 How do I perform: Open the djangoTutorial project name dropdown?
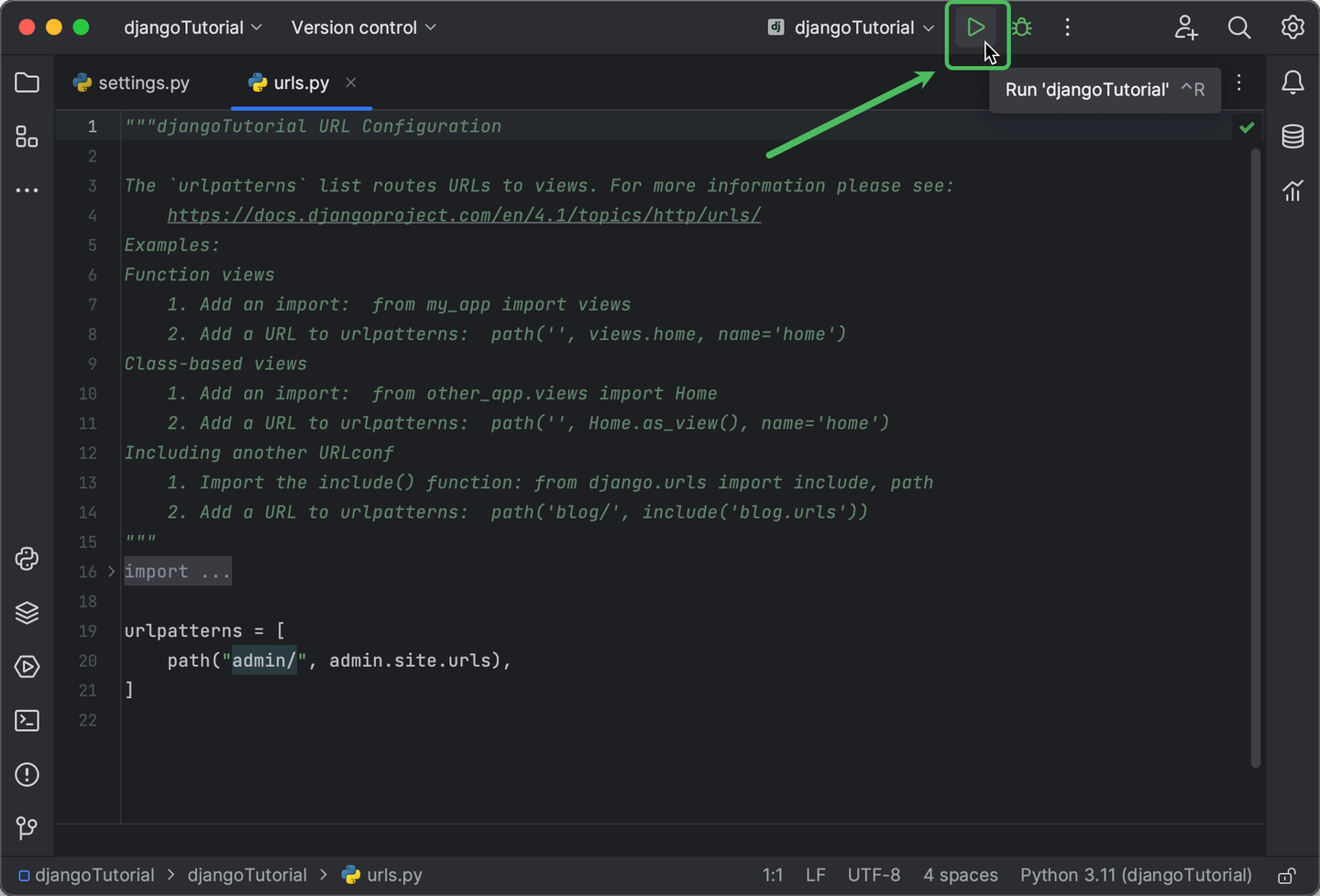coord(192,27)
